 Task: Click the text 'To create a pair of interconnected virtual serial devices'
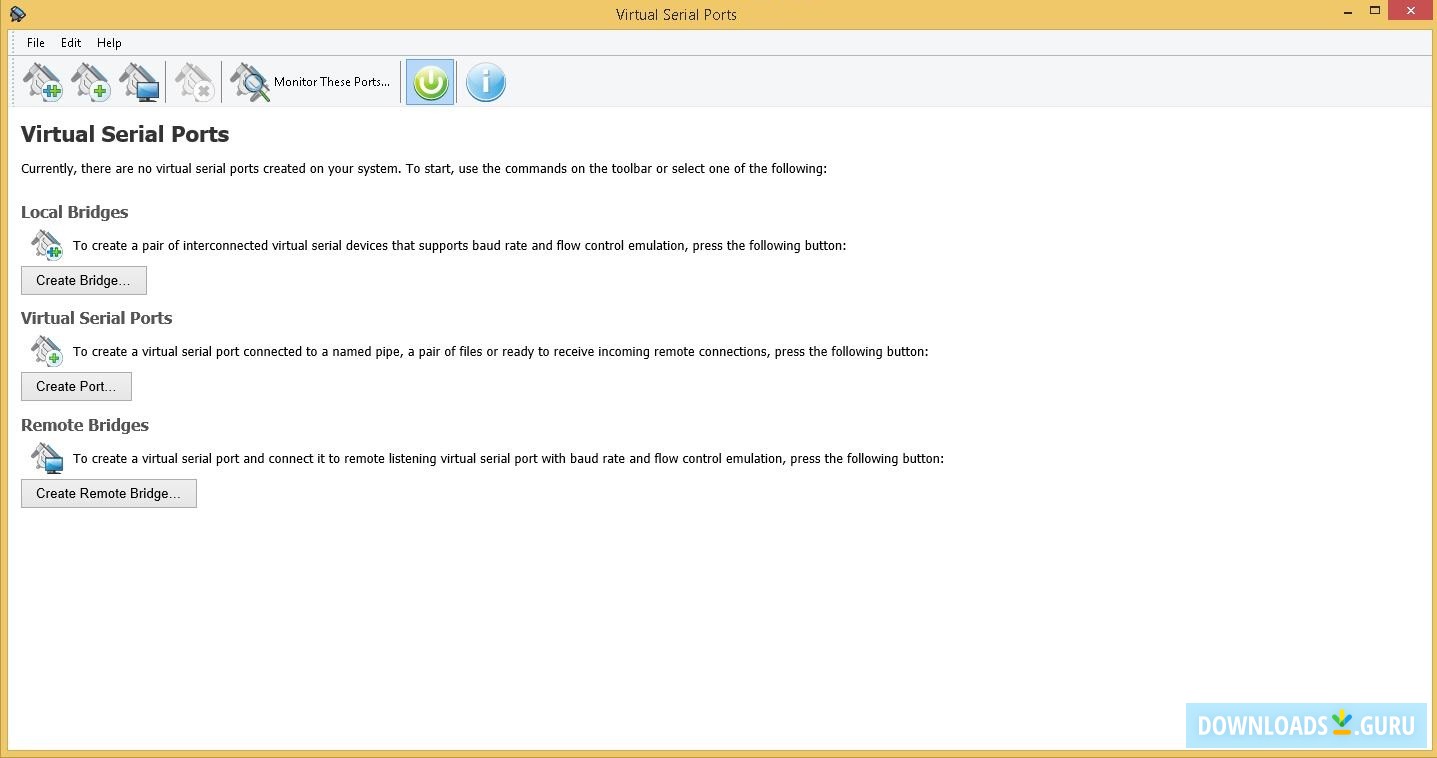(460, 246)
